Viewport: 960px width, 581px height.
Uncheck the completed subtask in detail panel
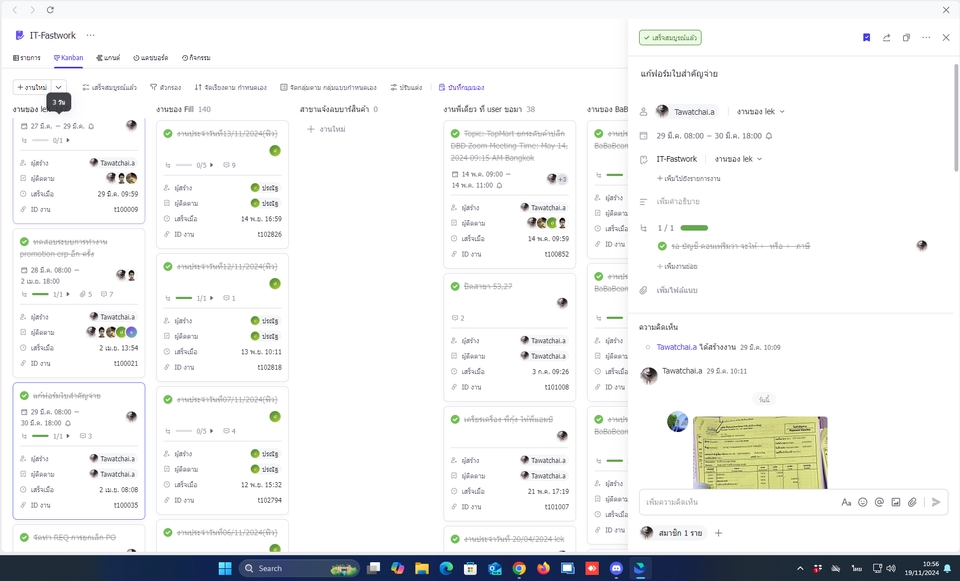pyautogui.click(x=662, y=246)
